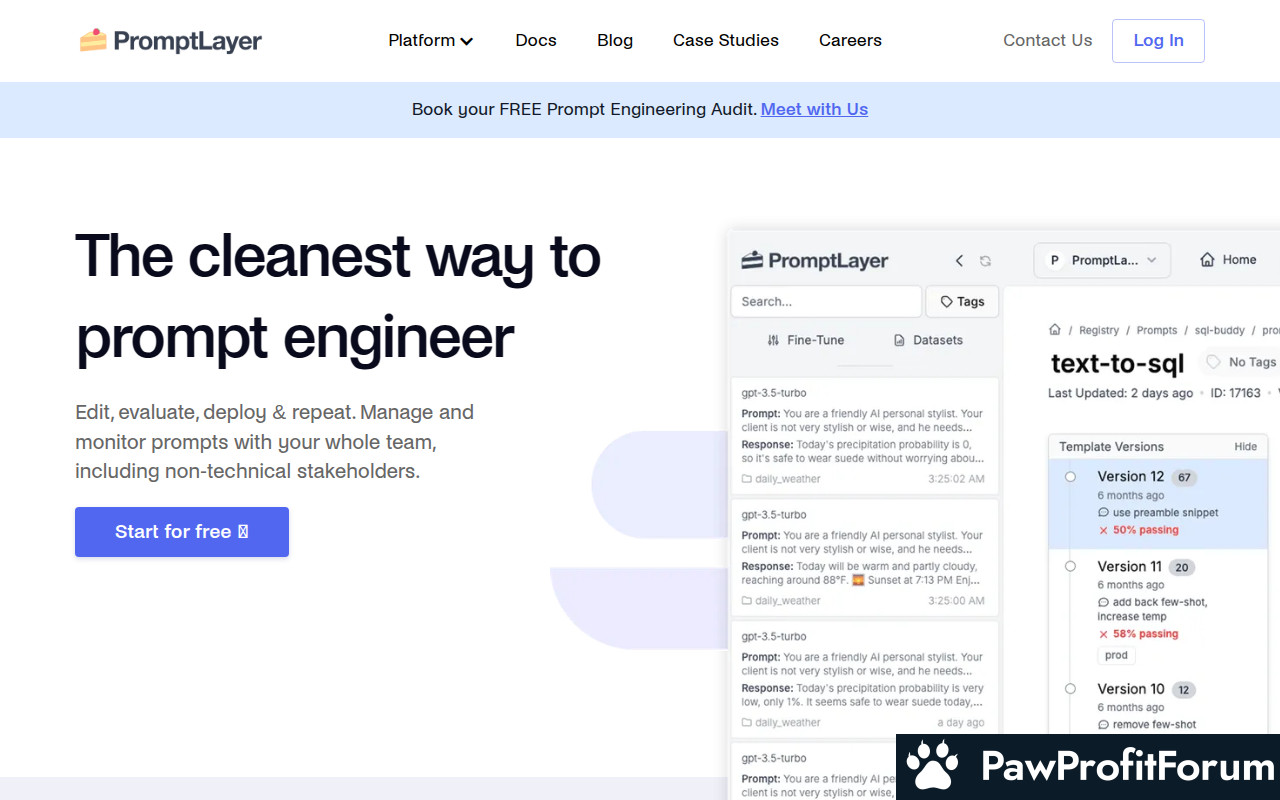Image resolution: width=1280 pixels, height=800 pixels.
Task: Click the daily_weather folder icon at 3:25:02 AM
Action: (747, 479)
